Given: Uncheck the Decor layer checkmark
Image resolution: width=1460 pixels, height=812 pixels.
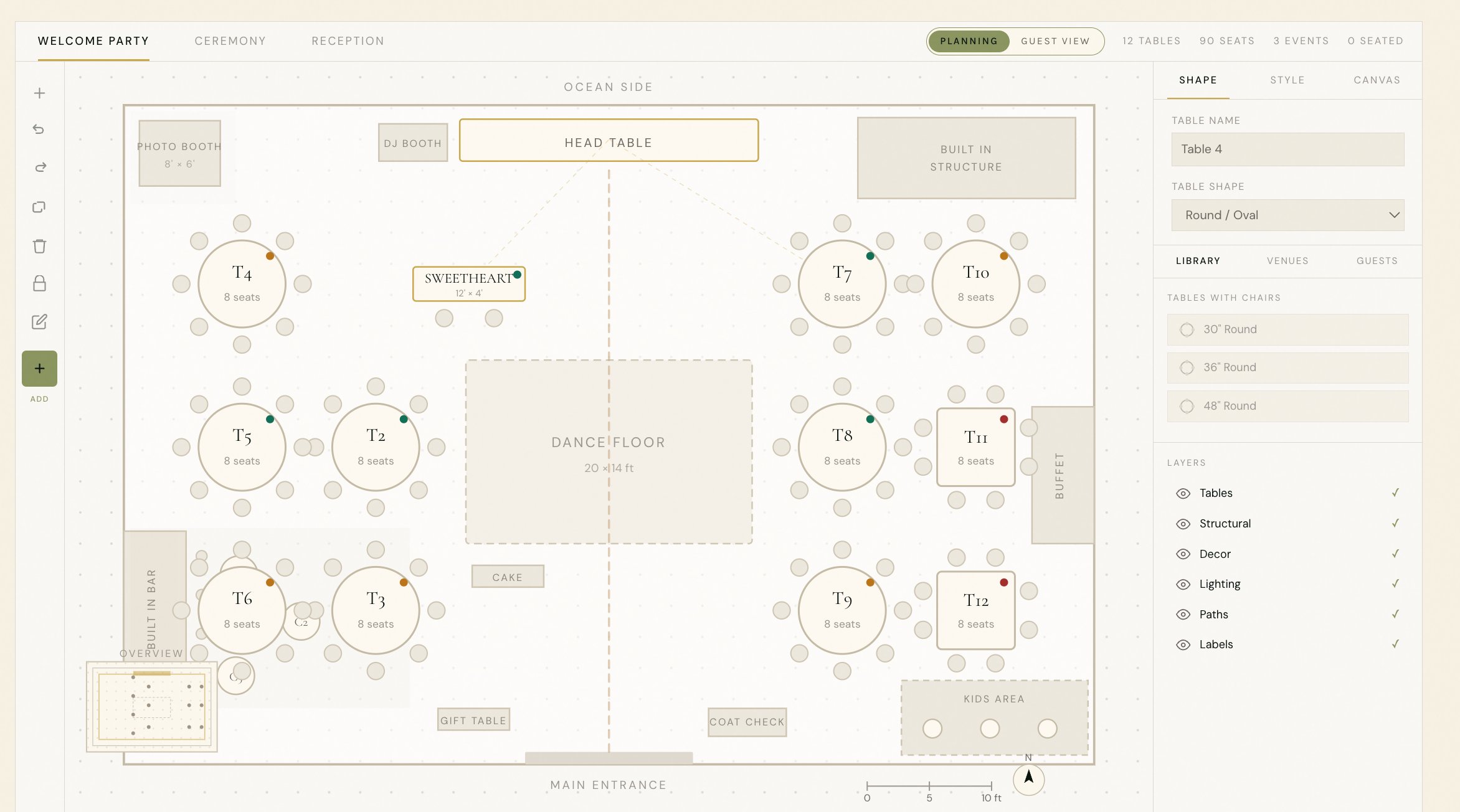Looking at the screenshot, I should pyautogui.click(x=1395, y=554).
